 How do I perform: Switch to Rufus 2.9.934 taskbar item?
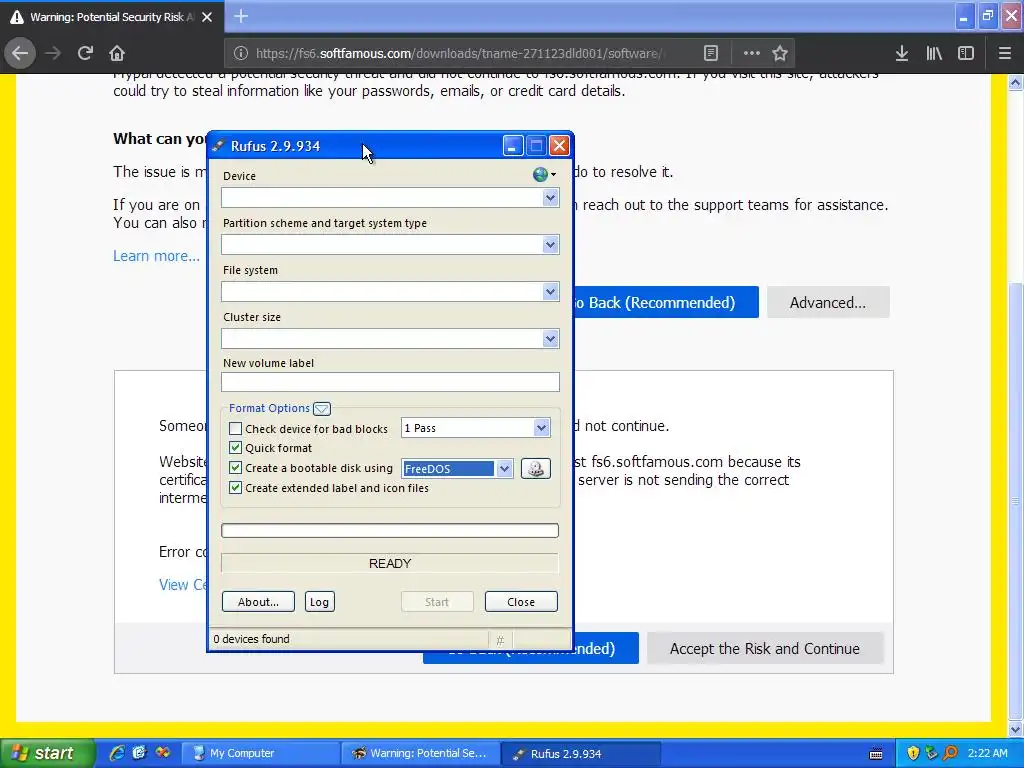[x=581, y=753]
